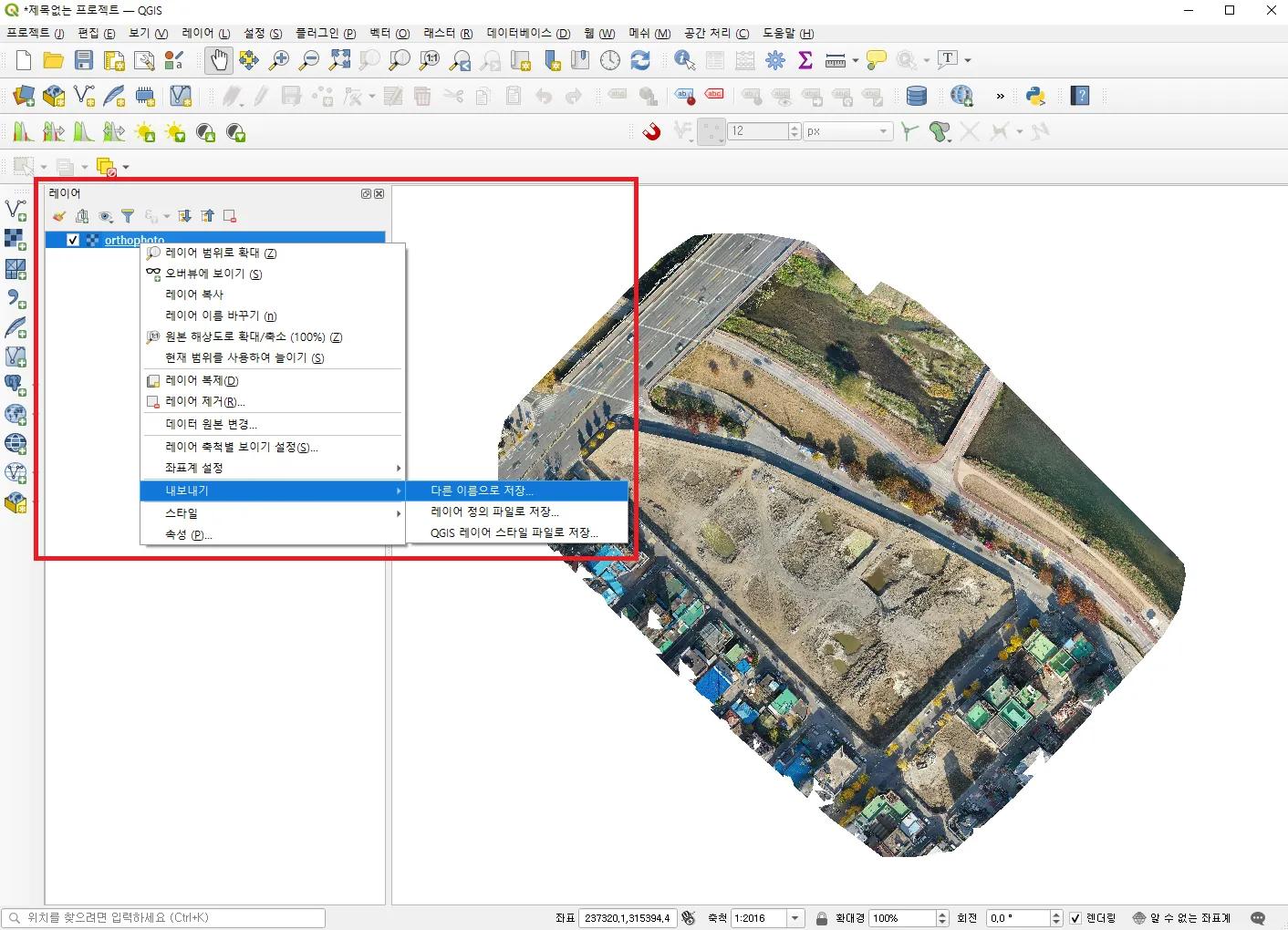Screen dimensions: 1288x930
Task: Toggle the scale lock icon
Action: [x=822, y=918]
